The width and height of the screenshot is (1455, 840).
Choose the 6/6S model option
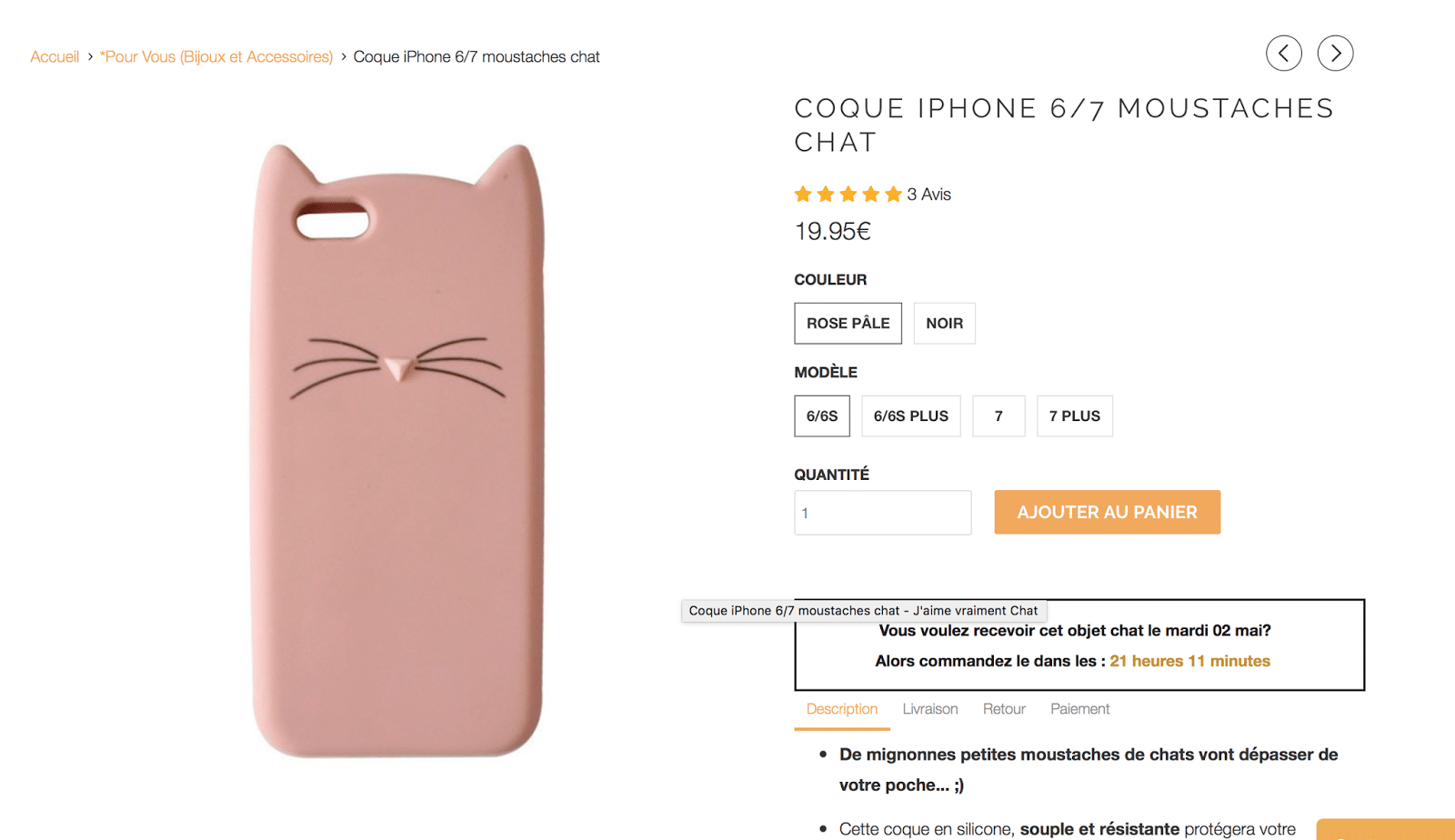pyautogui.click(x=822, y=416)
